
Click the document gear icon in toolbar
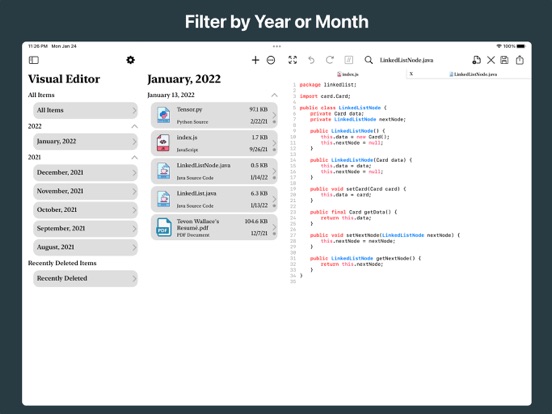click(476, 60)
